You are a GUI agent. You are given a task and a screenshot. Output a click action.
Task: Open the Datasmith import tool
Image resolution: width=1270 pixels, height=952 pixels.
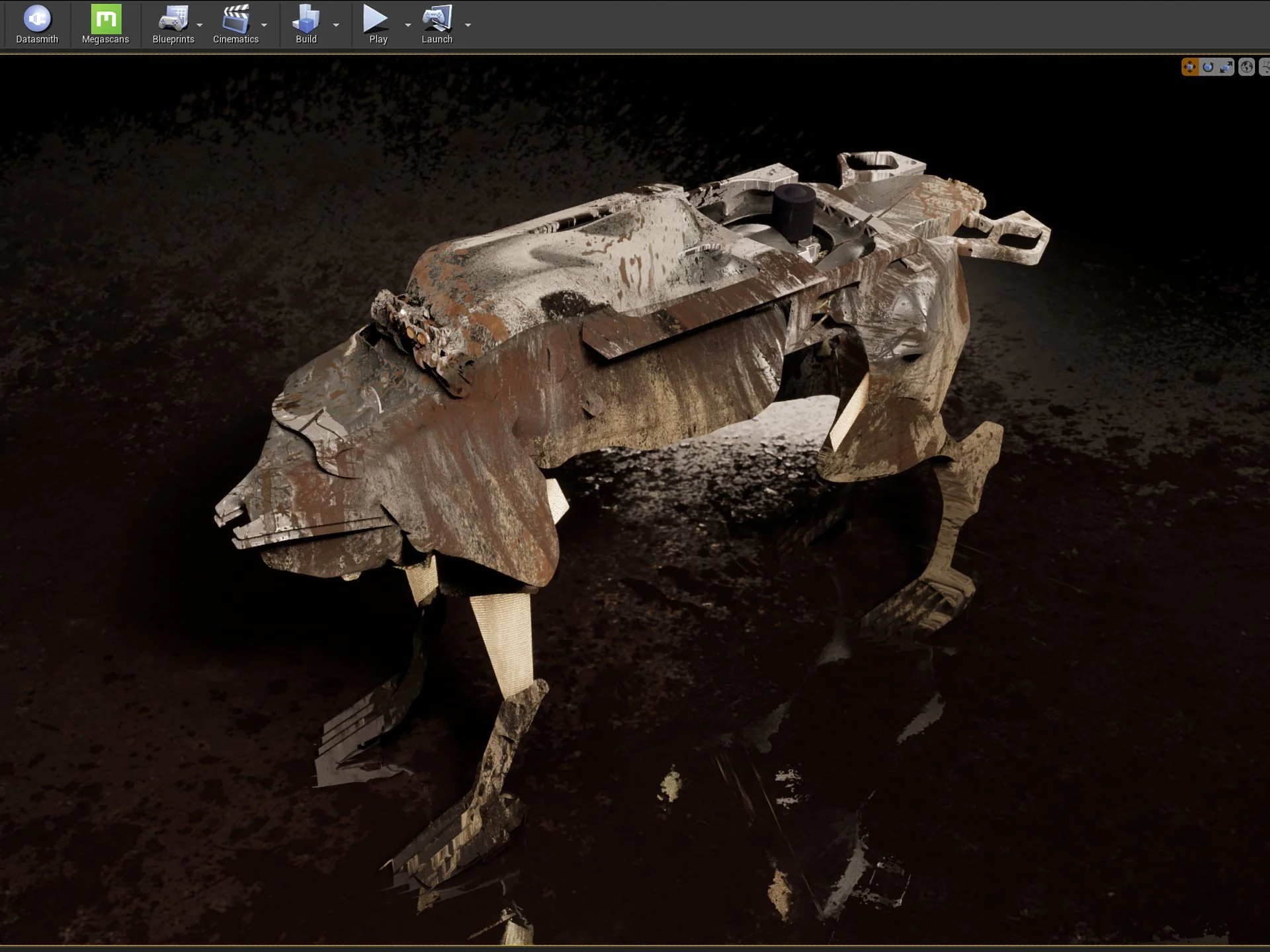pyautogui.click(x=37, y=24)
